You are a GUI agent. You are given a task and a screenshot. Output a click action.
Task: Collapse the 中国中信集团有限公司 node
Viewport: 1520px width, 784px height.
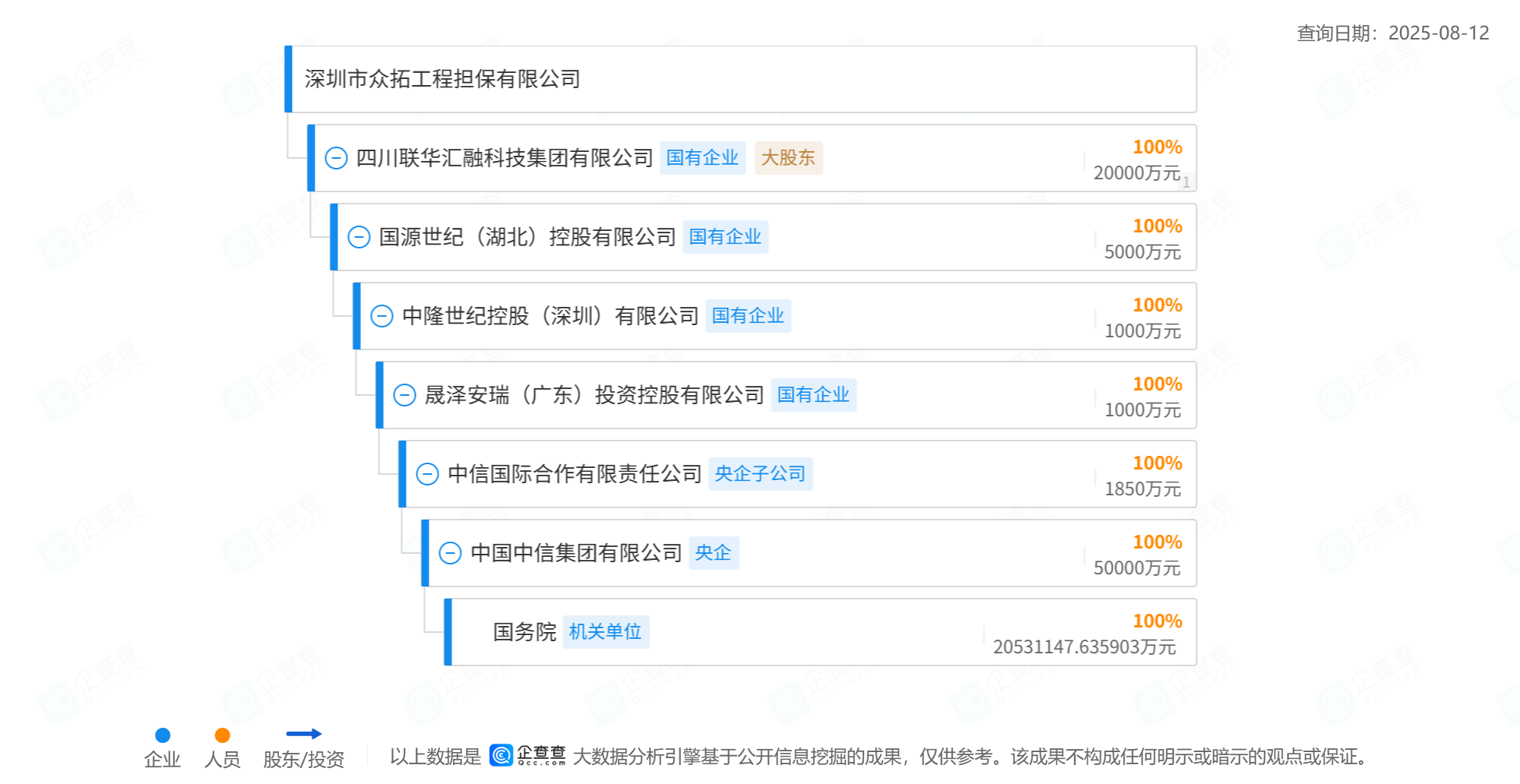point(450,553)
